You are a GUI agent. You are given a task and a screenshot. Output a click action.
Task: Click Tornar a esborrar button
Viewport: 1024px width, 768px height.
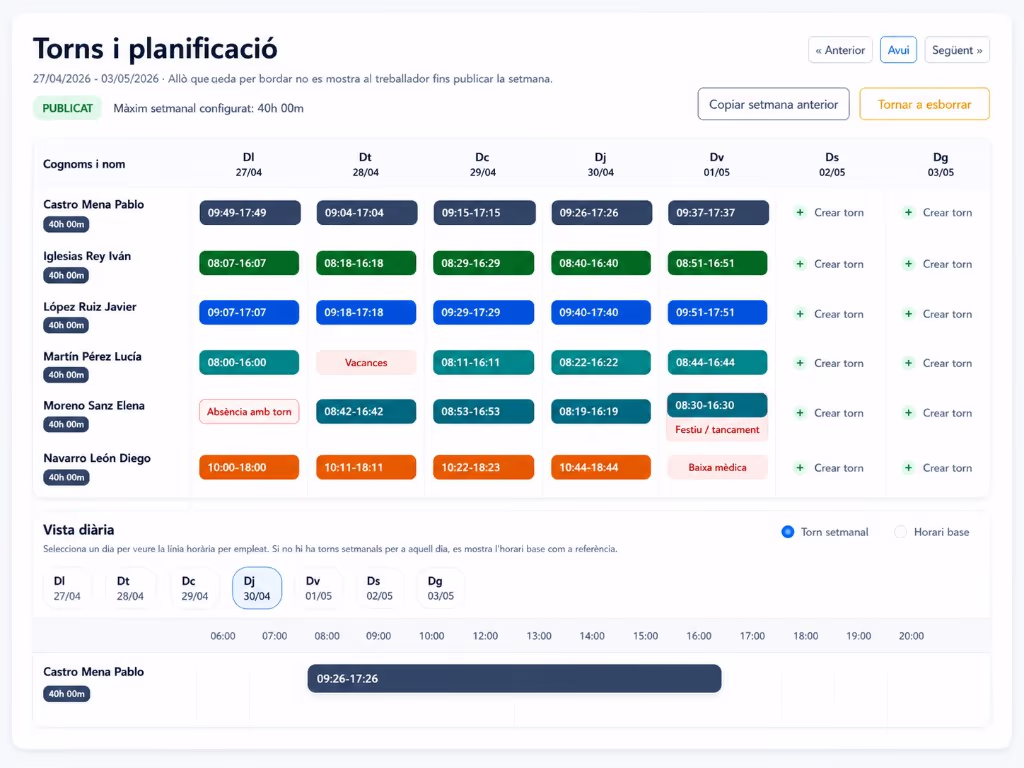tap(924, 104)
